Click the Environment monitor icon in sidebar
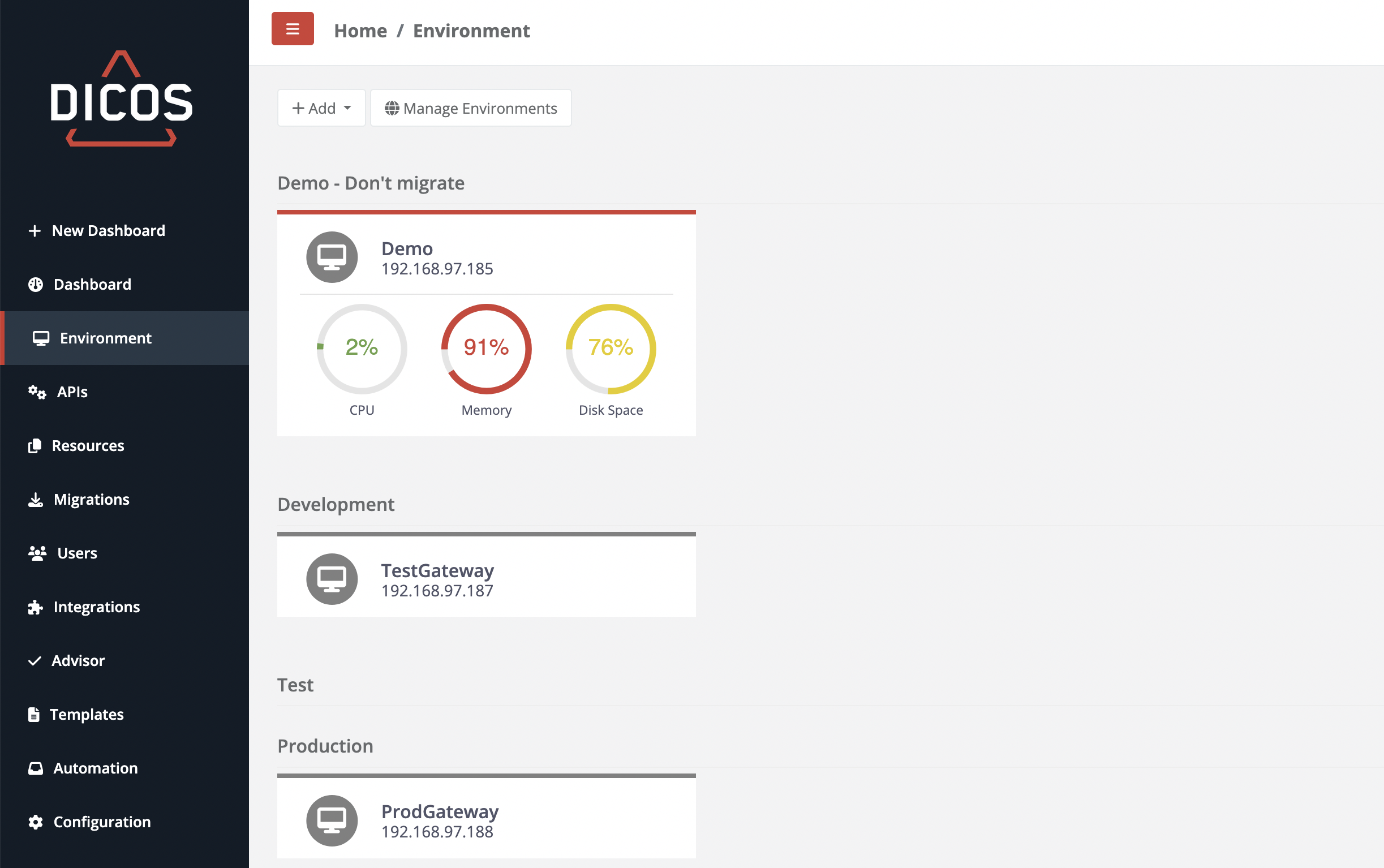The image size is (1384, 868). (41, 338)
